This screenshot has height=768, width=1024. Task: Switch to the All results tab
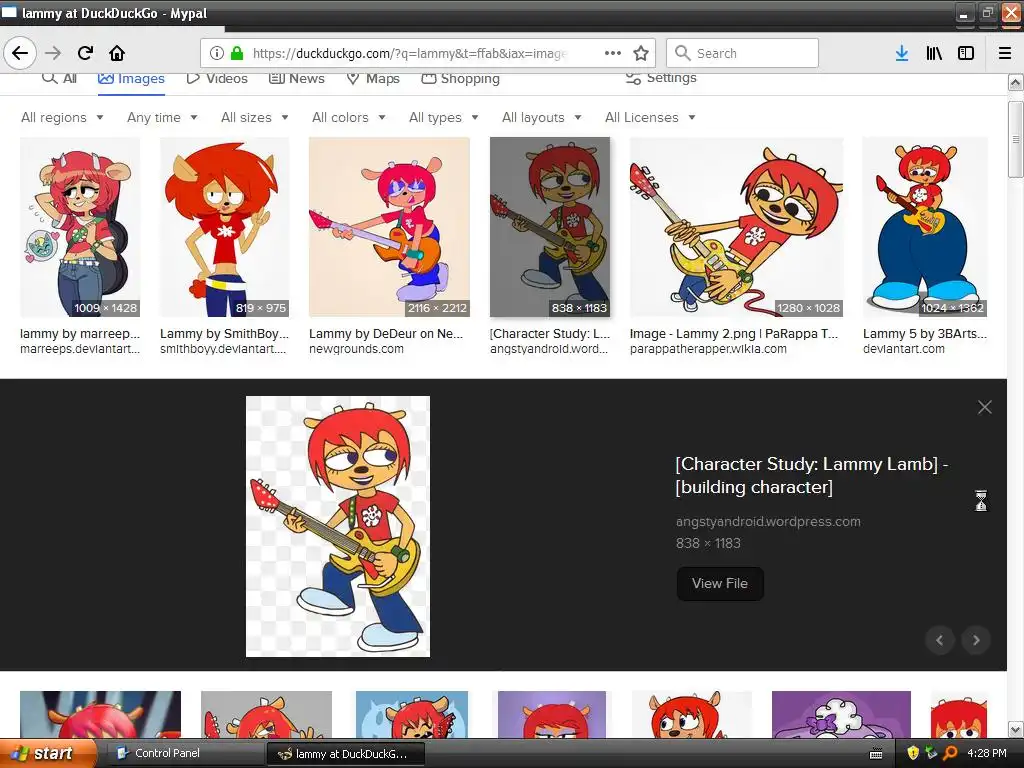59,78
